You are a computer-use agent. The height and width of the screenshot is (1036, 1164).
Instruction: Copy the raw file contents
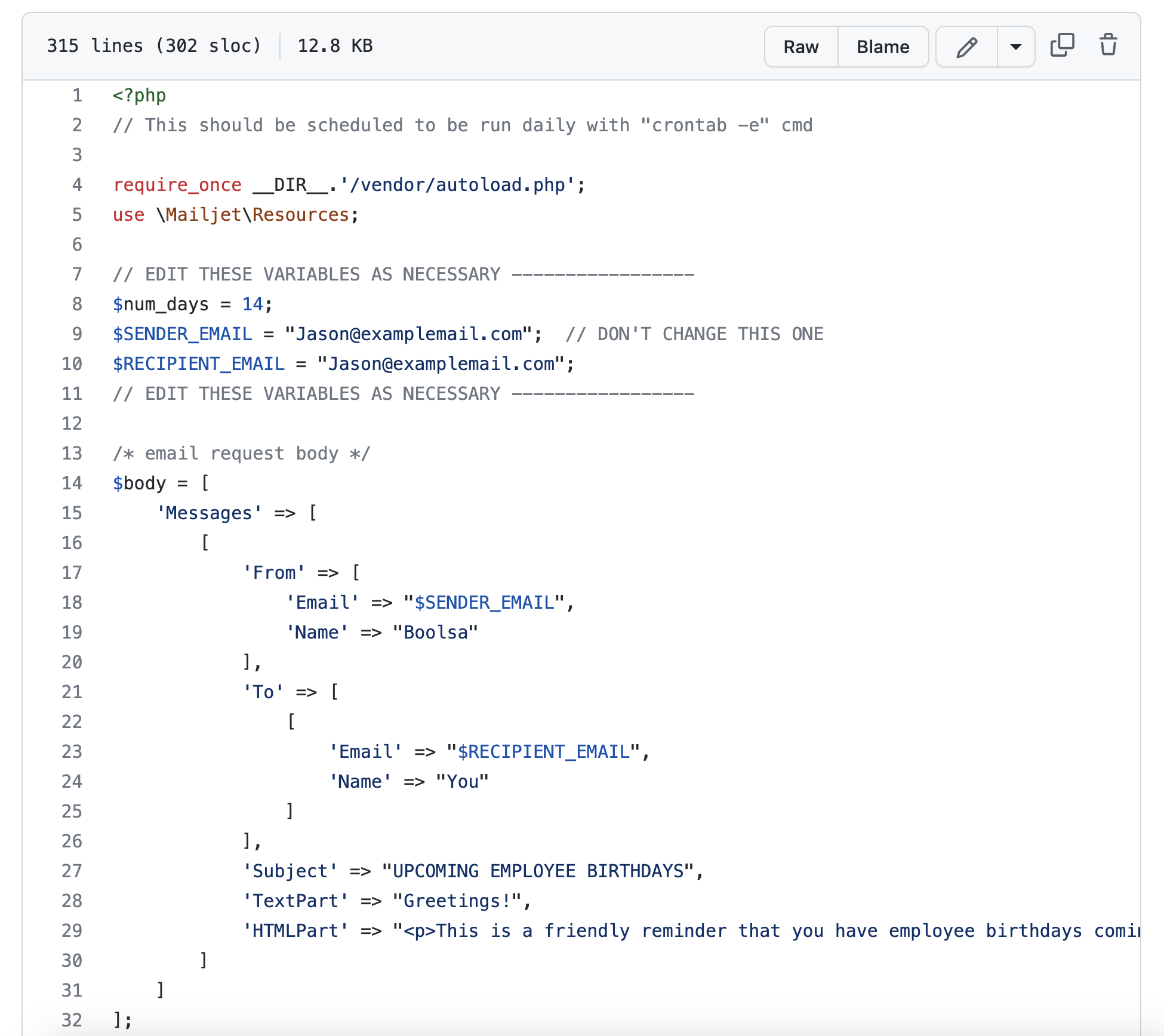(x=1063, y=45)
